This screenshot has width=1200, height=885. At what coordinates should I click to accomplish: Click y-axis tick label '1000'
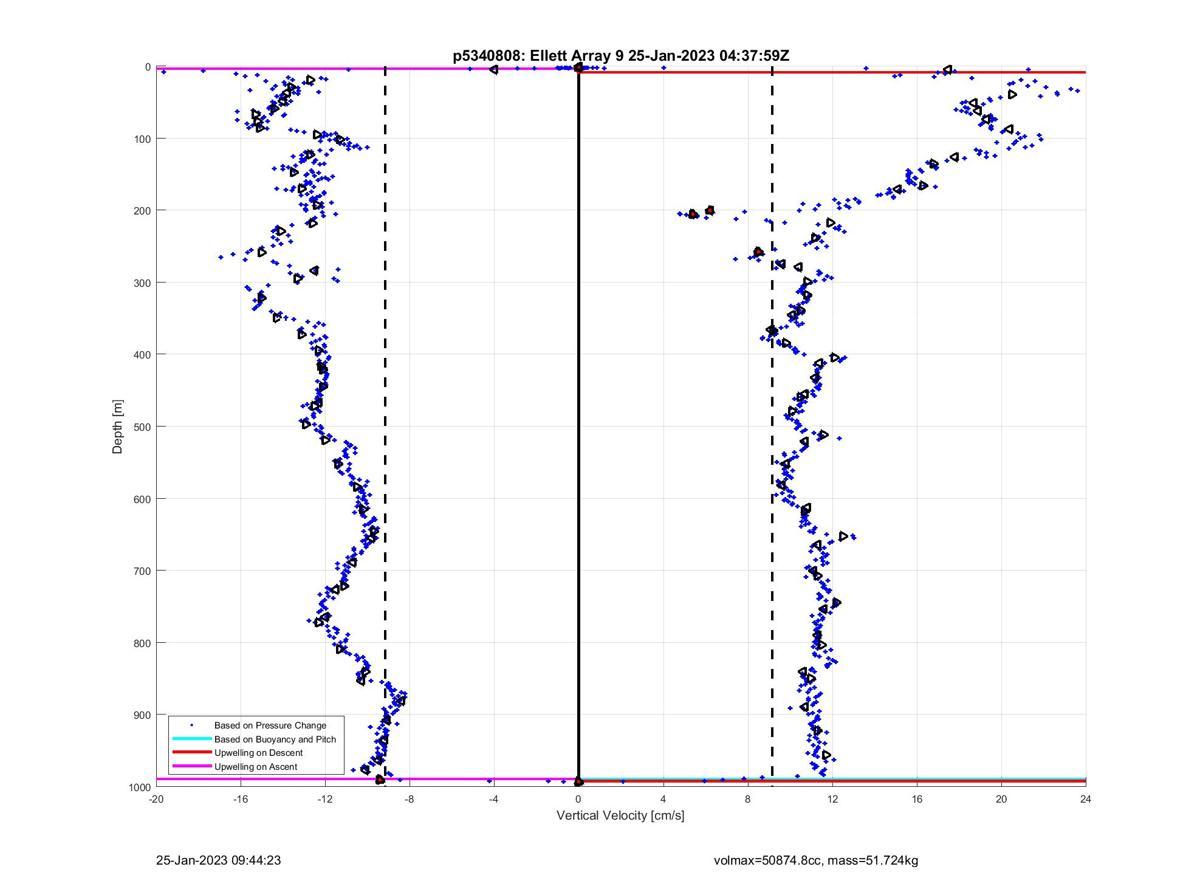coord(138,787)
